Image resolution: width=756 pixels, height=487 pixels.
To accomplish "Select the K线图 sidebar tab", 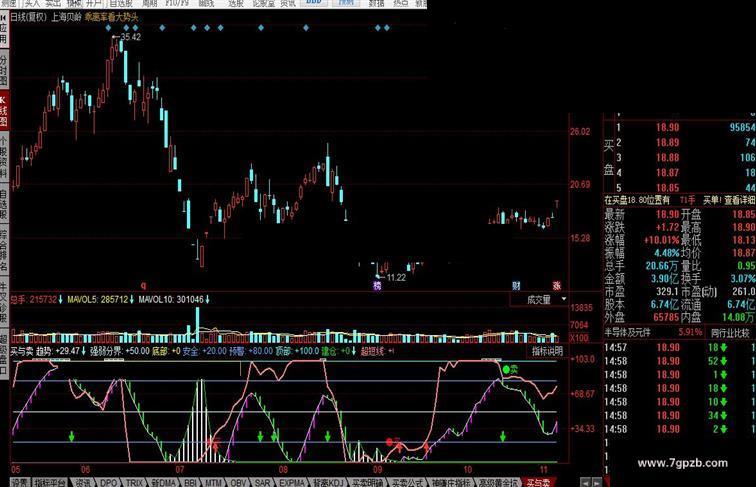I will [3, 111].
